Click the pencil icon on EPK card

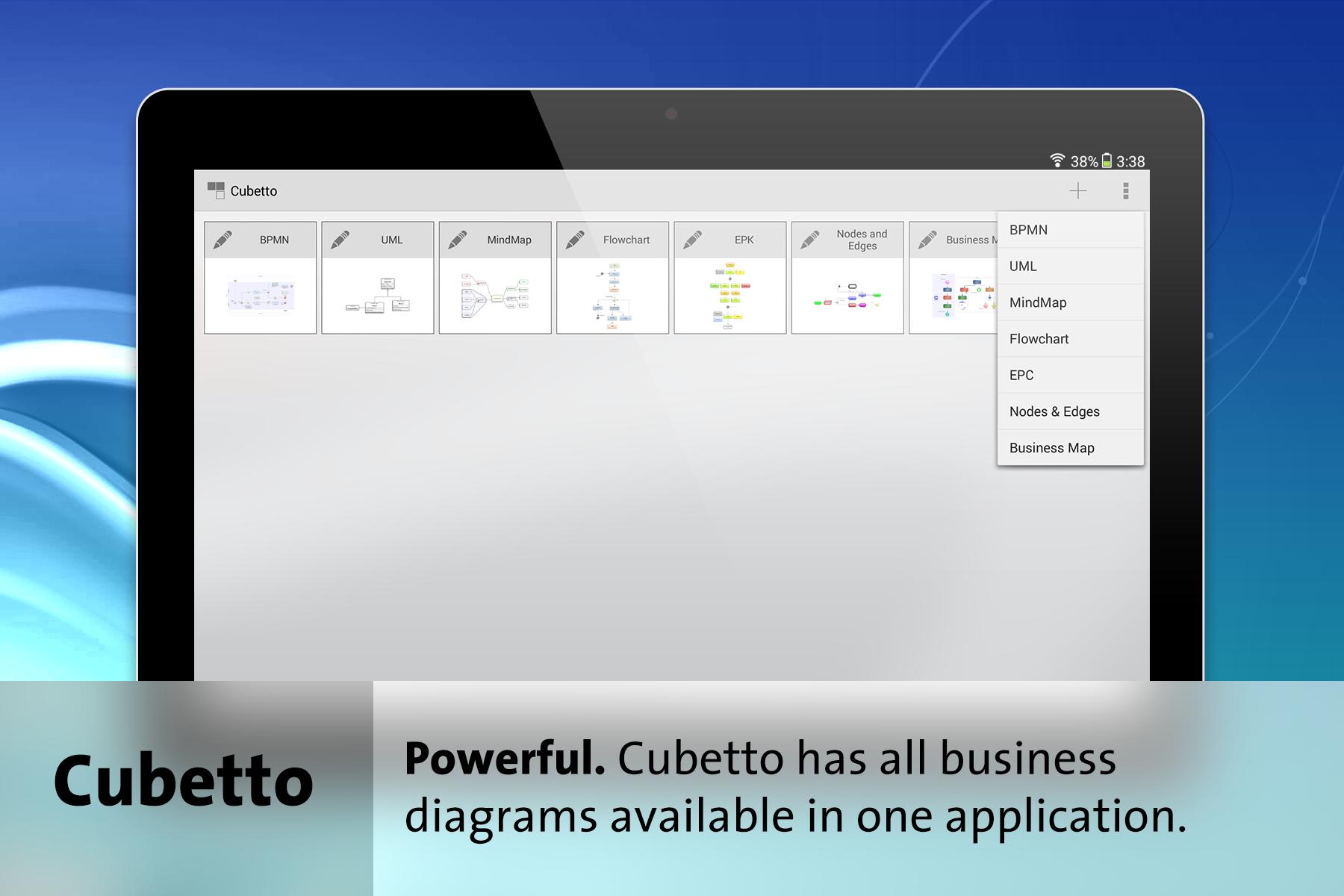pyautogui.click(x=692, y=240)
